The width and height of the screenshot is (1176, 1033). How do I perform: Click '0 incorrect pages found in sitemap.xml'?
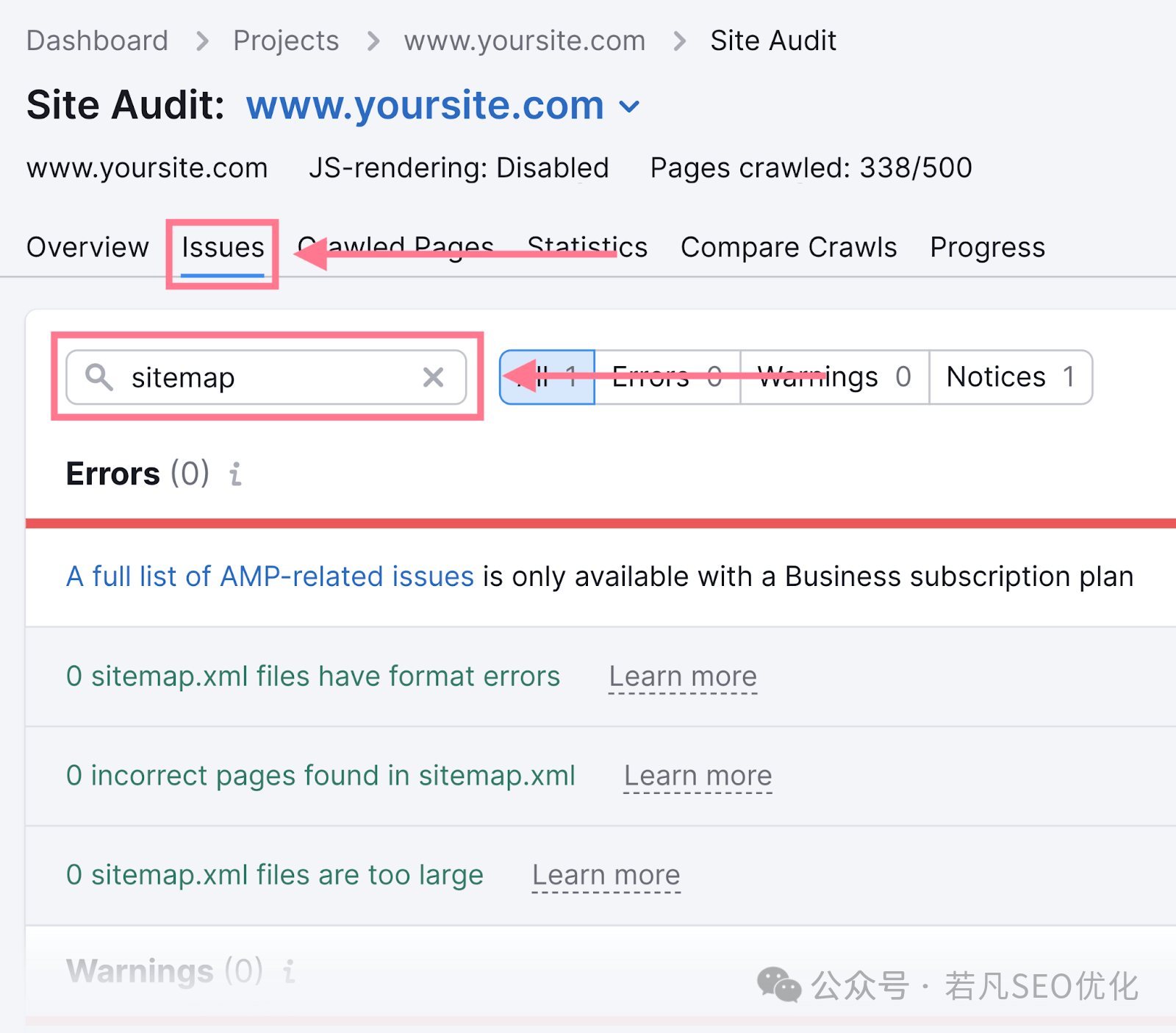pos(320,776)
